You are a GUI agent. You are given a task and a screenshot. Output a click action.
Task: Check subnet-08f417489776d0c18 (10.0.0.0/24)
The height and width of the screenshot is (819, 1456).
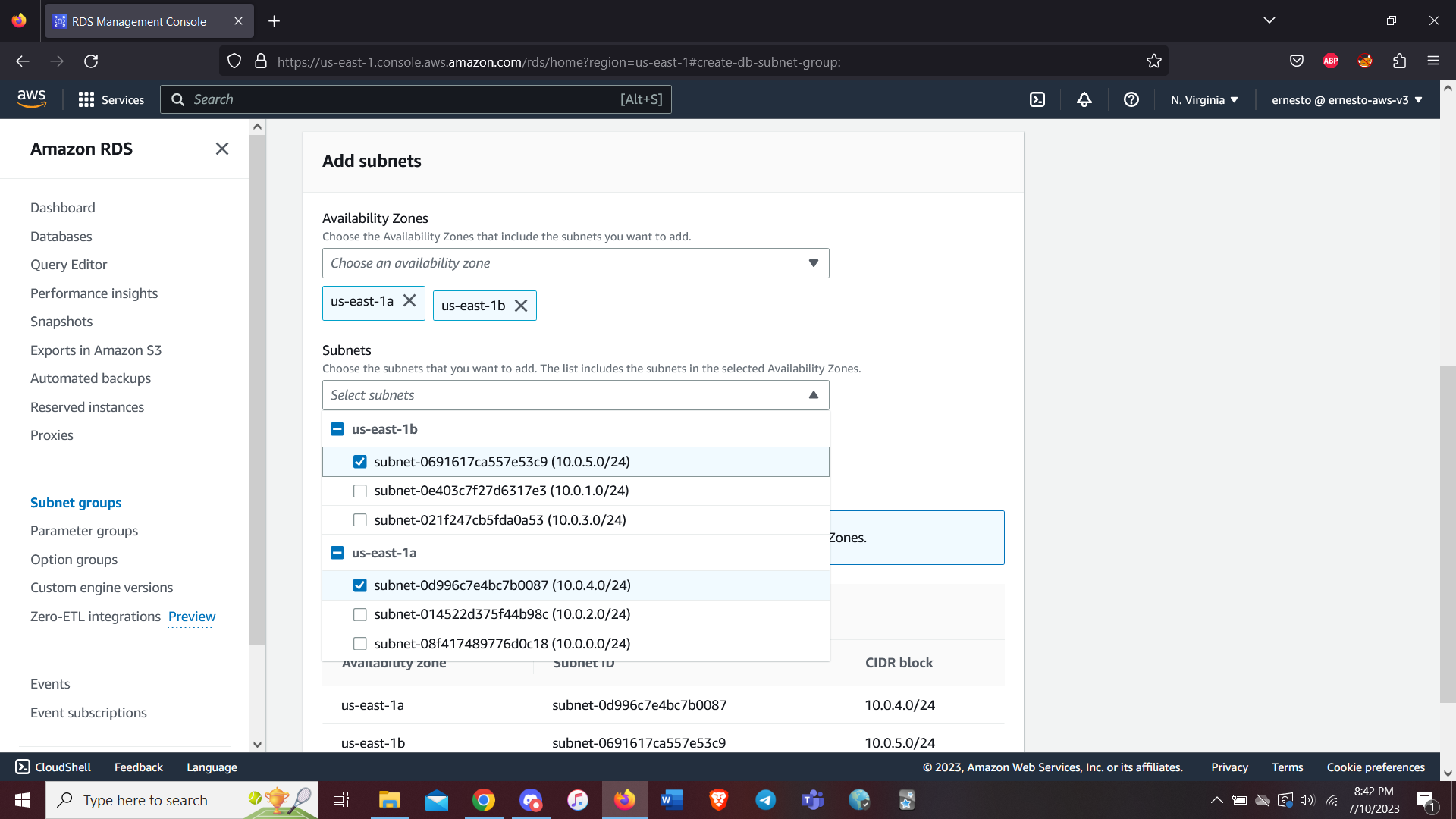pos(360,644)
